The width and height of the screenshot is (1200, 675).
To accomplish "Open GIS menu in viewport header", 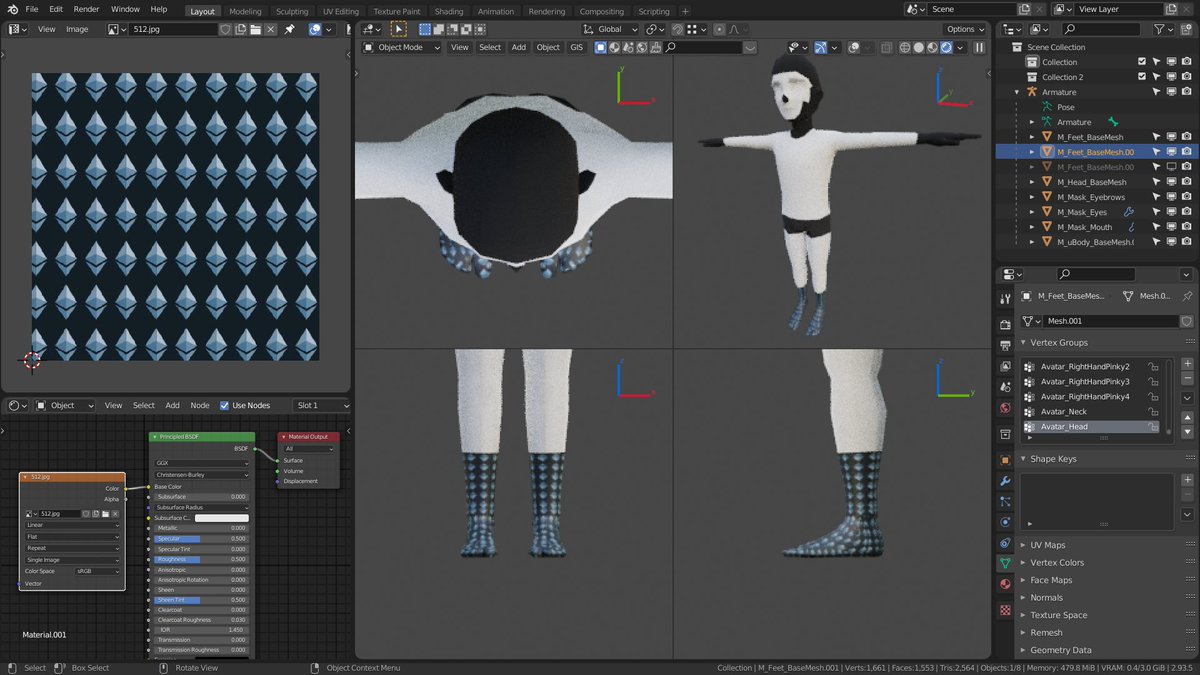I will coord(576,47).
